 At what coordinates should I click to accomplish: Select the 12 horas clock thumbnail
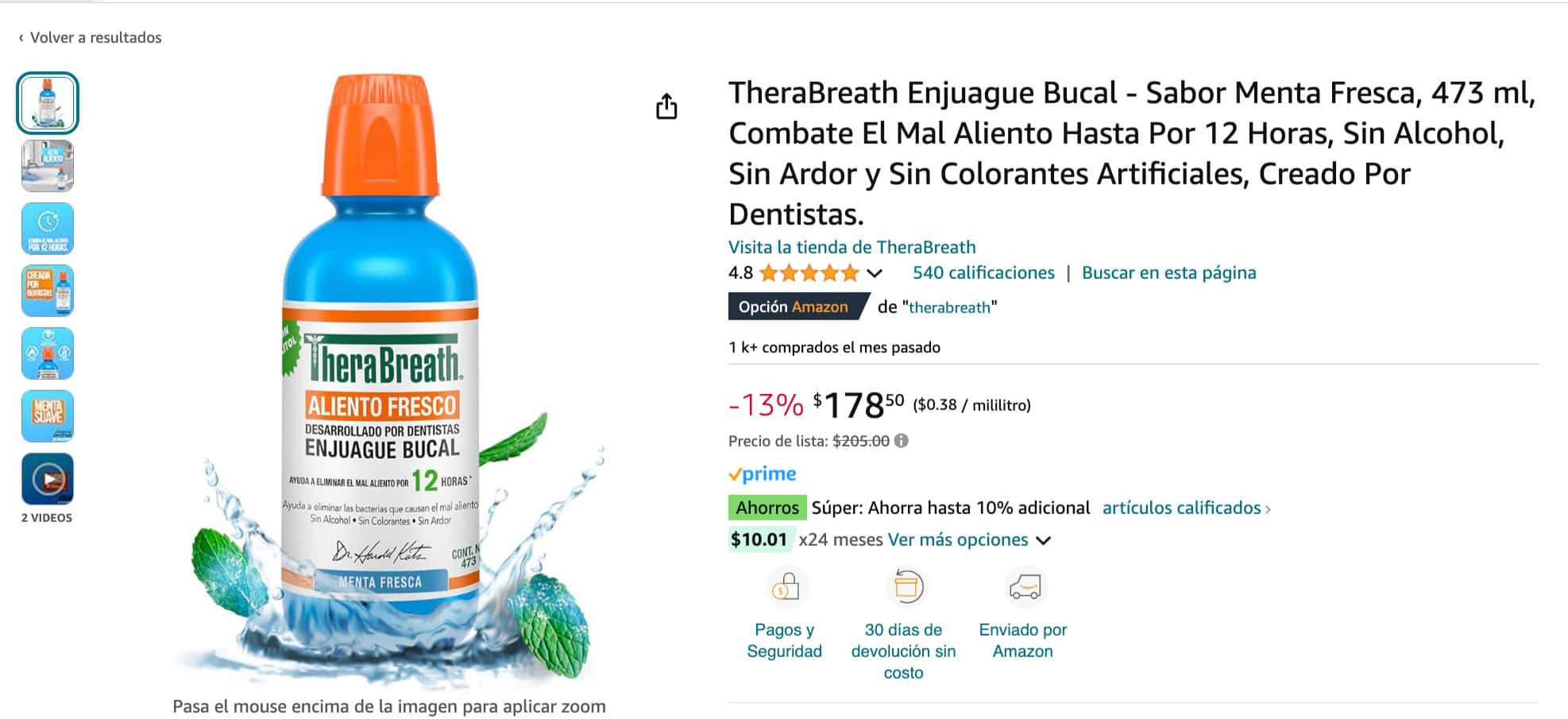click(x=48, y=229)
